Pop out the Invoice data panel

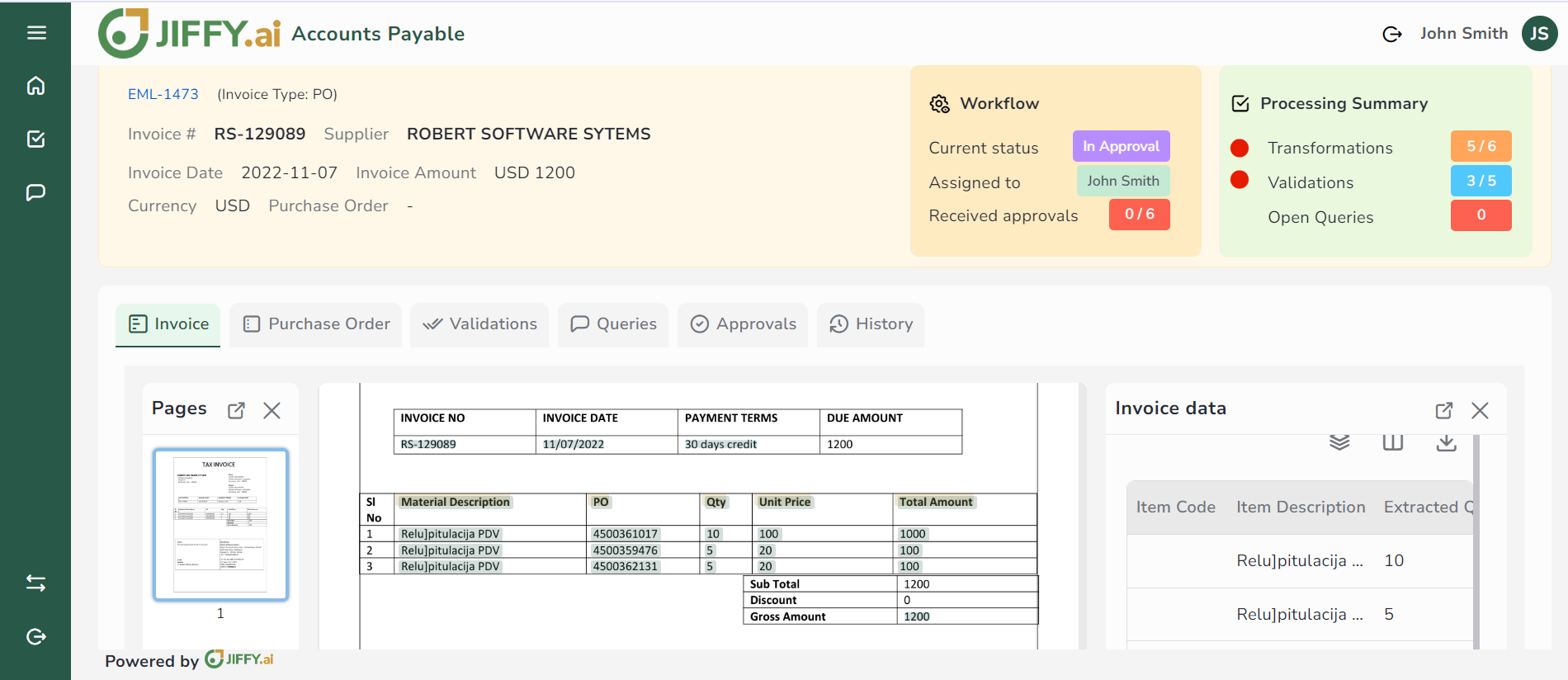(1443, 410)
